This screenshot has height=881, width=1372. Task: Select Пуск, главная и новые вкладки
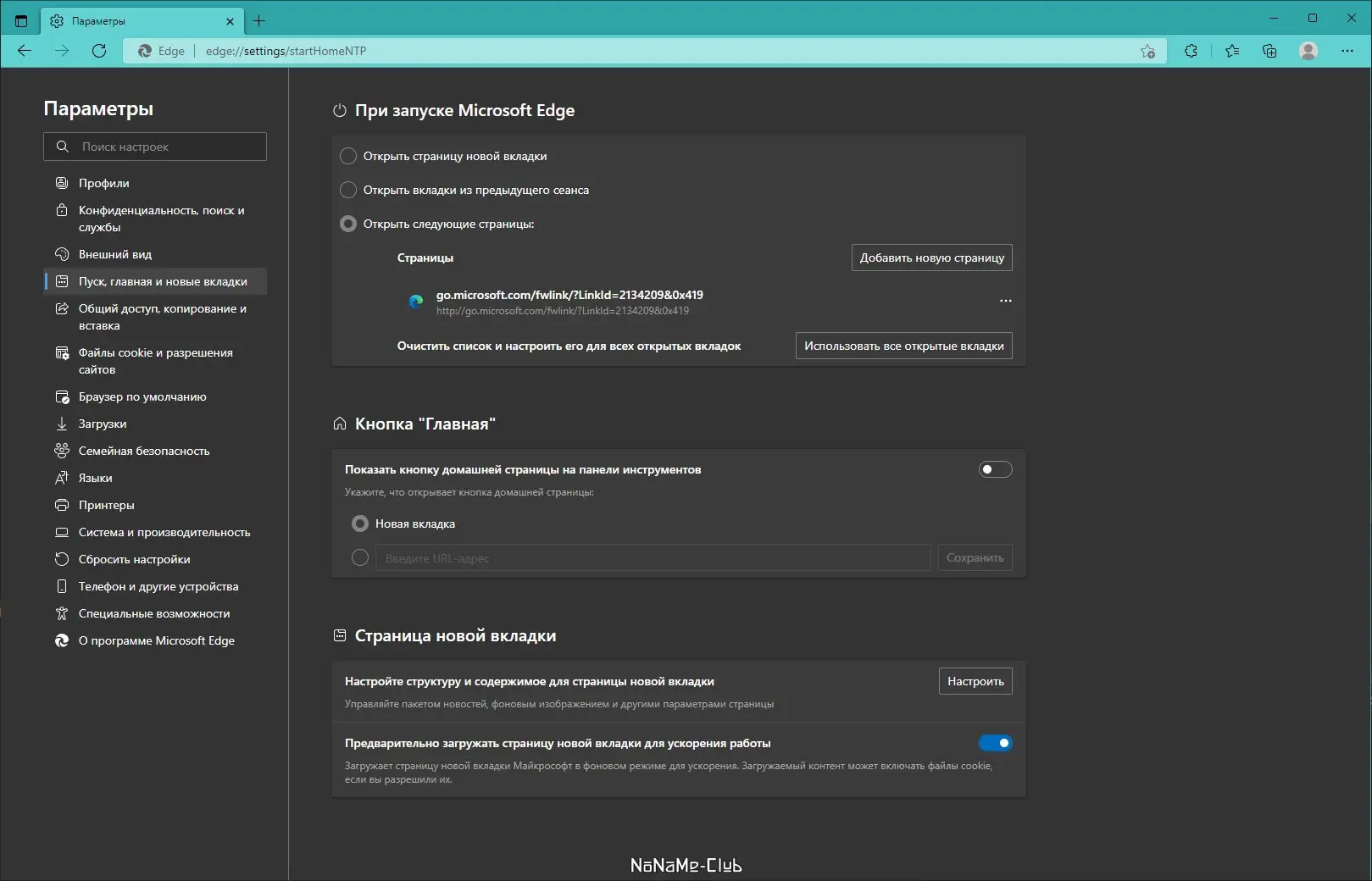156,281
